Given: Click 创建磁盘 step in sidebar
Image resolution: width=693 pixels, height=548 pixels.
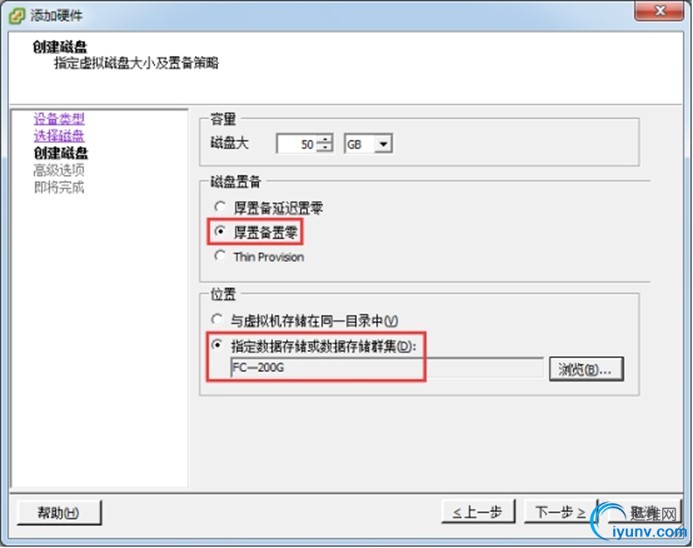Looking at the screenshot, I should click(x=61, y=153).
